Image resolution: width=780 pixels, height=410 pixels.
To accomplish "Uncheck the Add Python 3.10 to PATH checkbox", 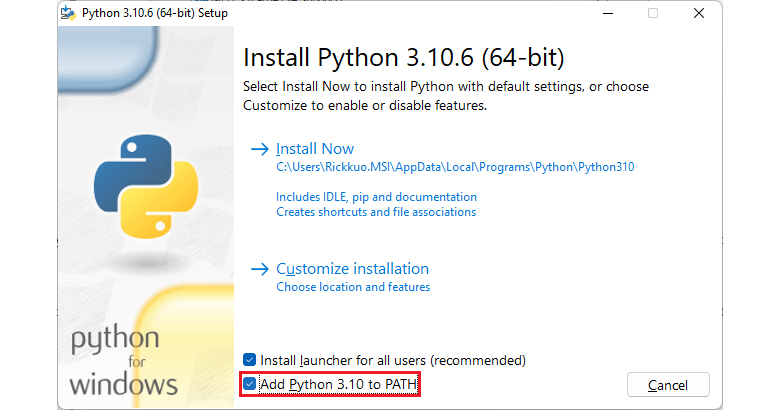I will pos(250,384).
